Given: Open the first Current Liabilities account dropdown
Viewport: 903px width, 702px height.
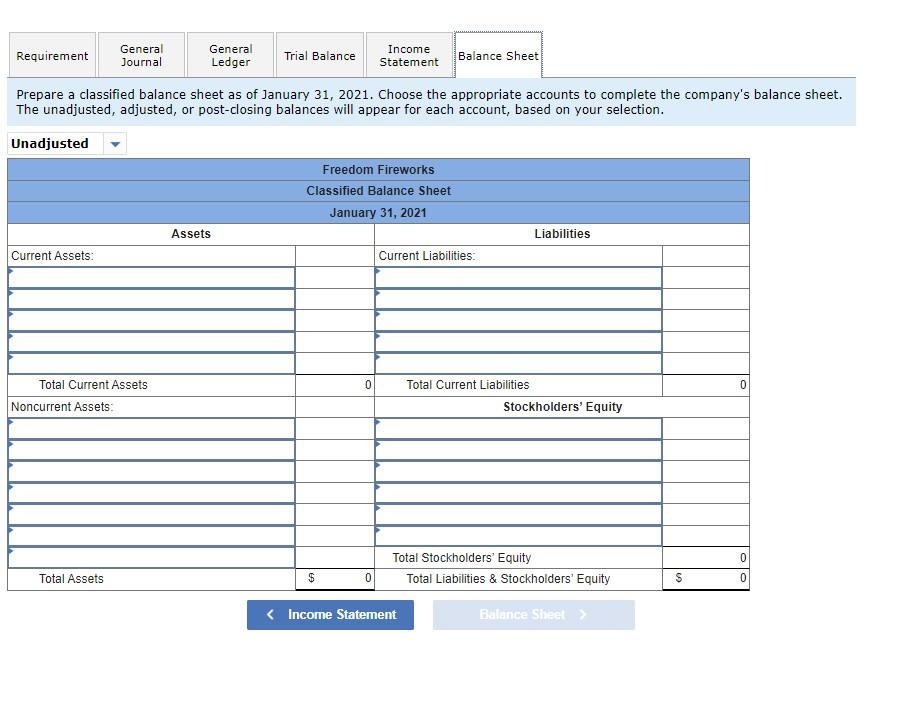Looking at the screenshot, I should [518, 277].
